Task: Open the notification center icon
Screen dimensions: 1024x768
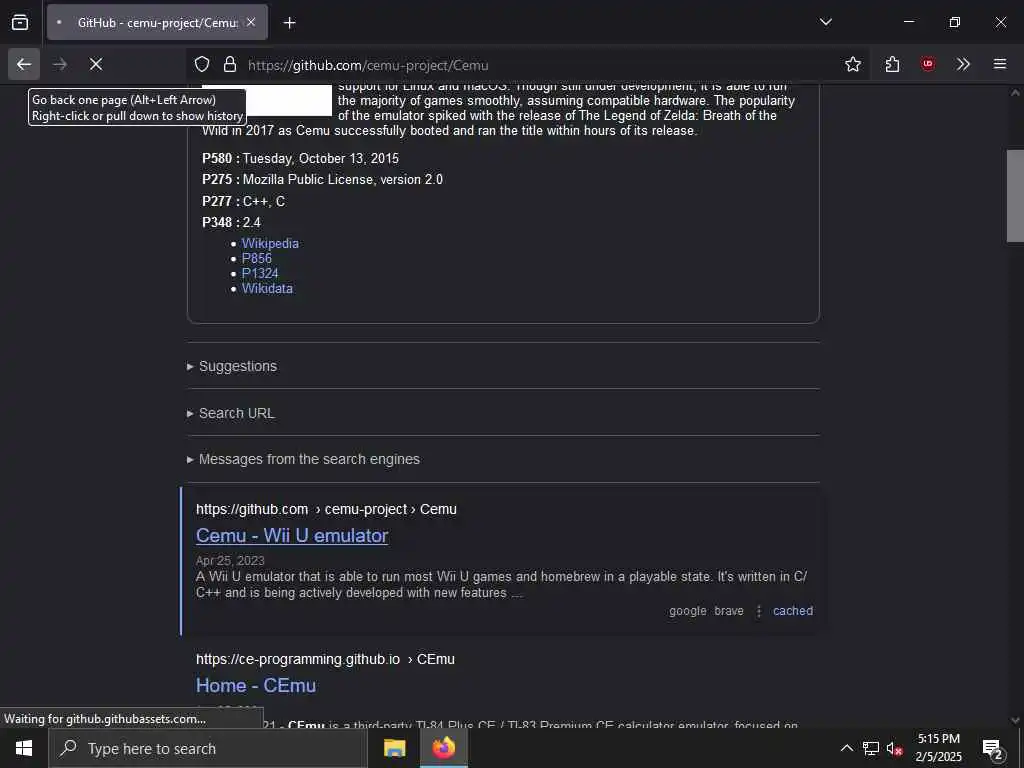Action: tap(993, 748)
